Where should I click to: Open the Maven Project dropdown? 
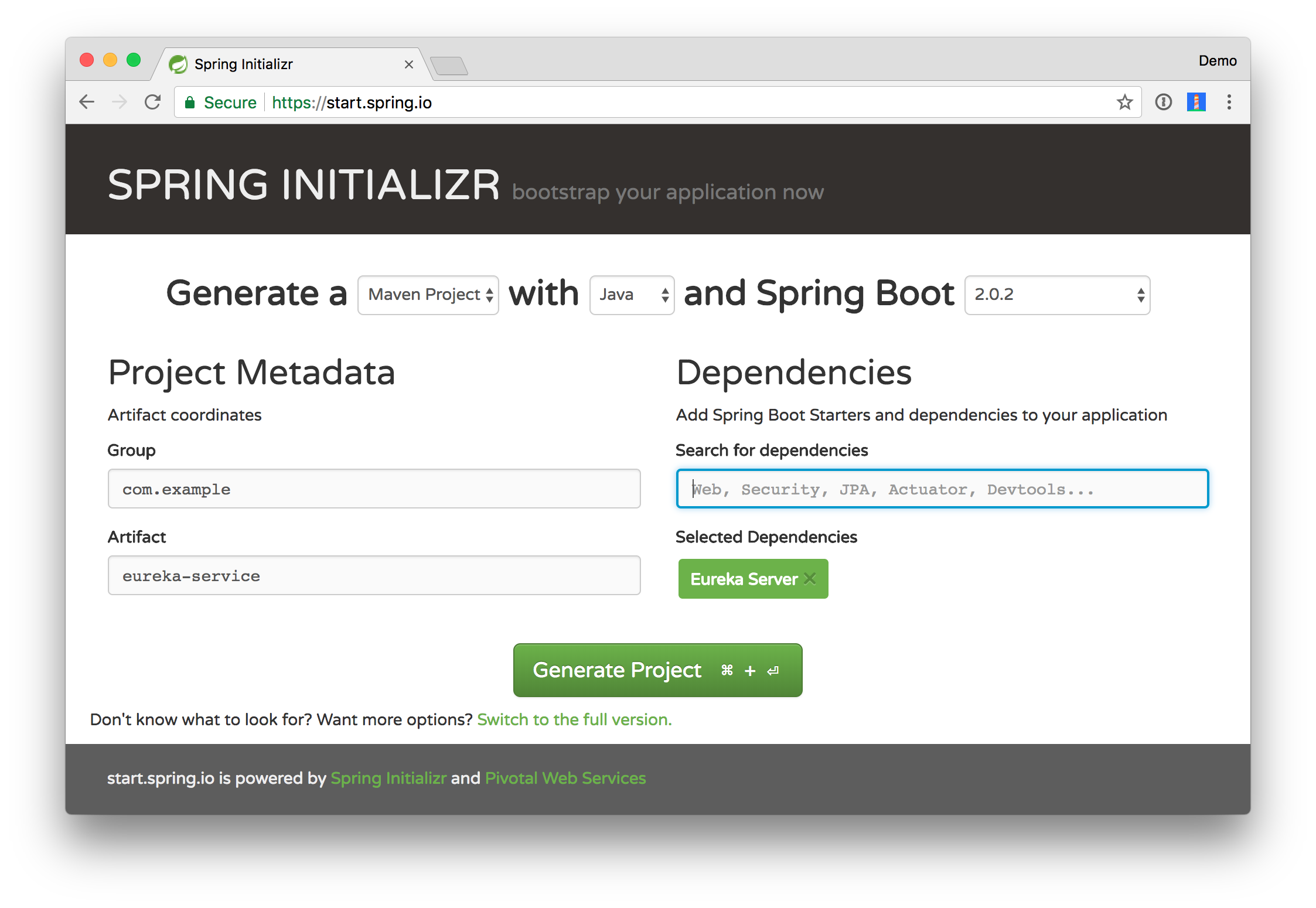click(x=428, y=295)
